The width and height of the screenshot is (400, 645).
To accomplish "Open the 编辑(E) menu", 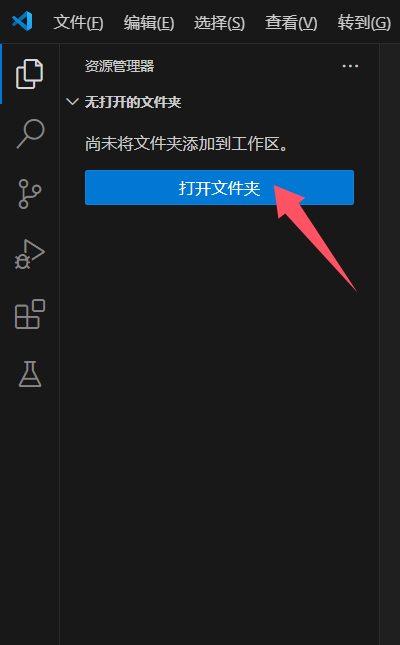I will (x=149, y=23).
